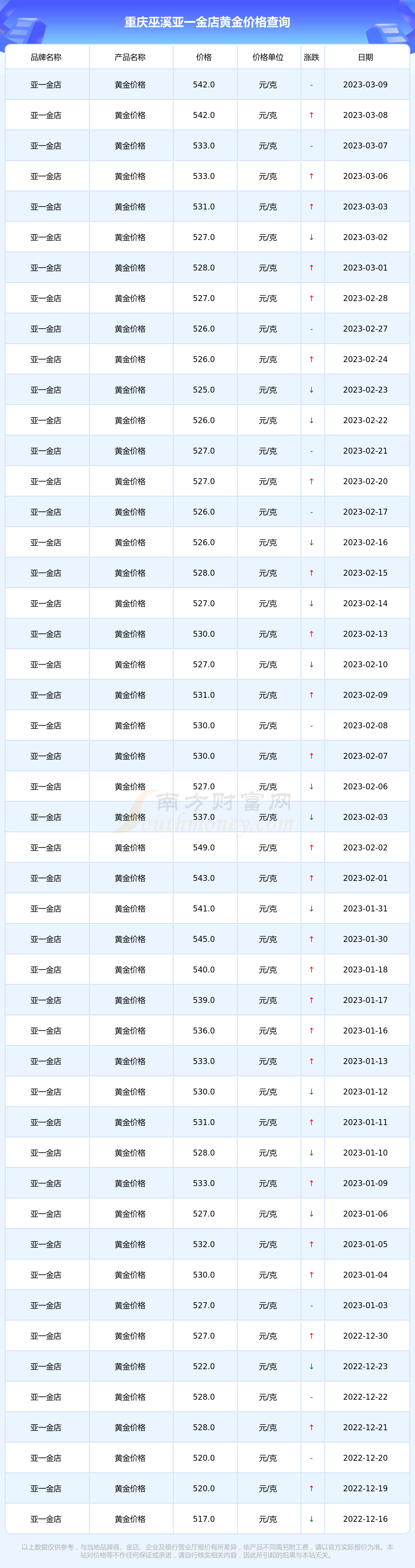Click the up arrow in the 2023-03-06 row

[312, 176]
